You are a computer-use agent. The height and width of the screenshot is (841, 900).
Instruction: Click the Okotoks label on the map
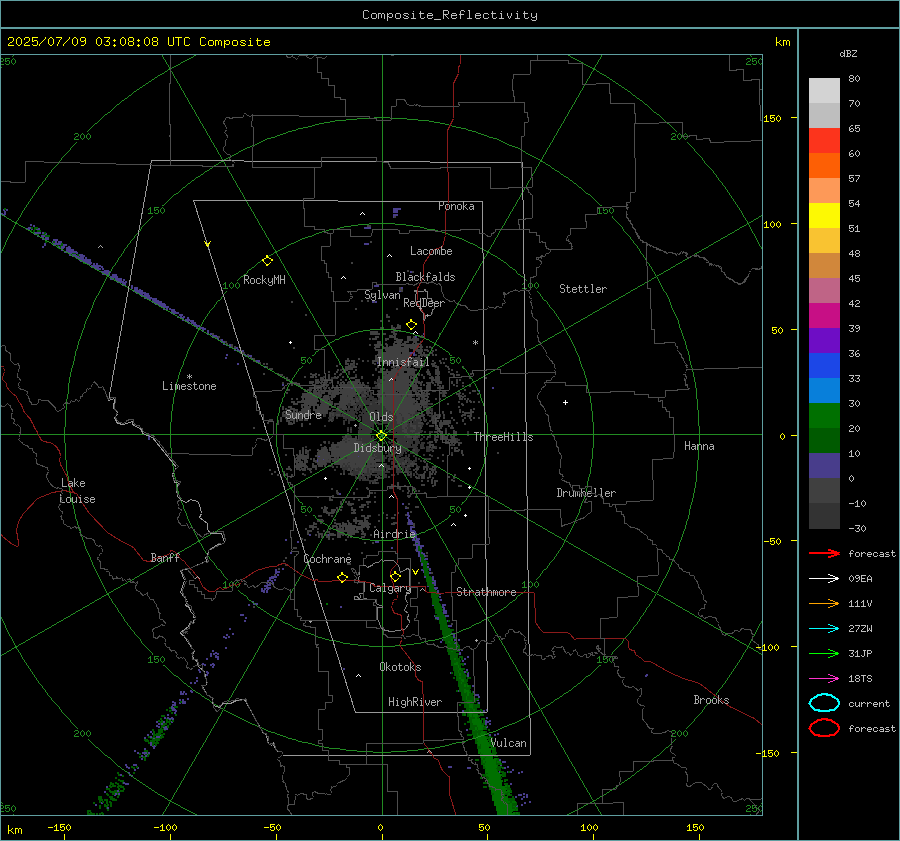[x=400, y=667]
